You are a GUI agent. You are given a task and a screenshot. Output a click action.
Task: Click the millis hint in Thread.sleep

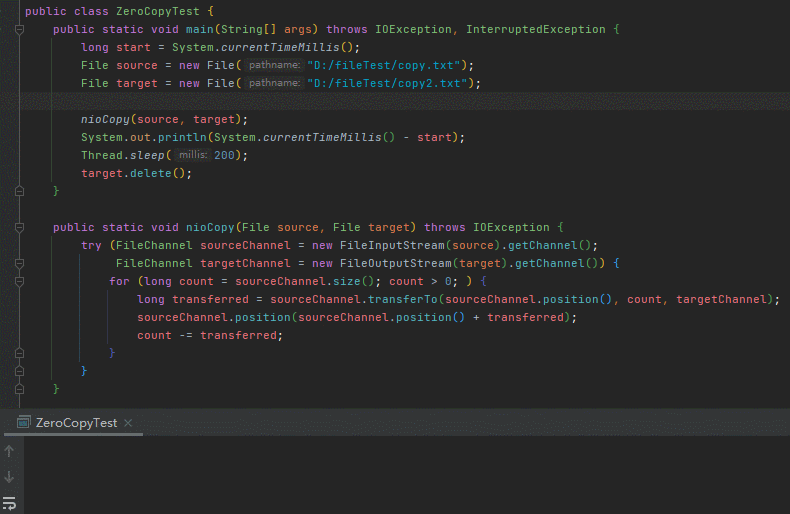192,155
